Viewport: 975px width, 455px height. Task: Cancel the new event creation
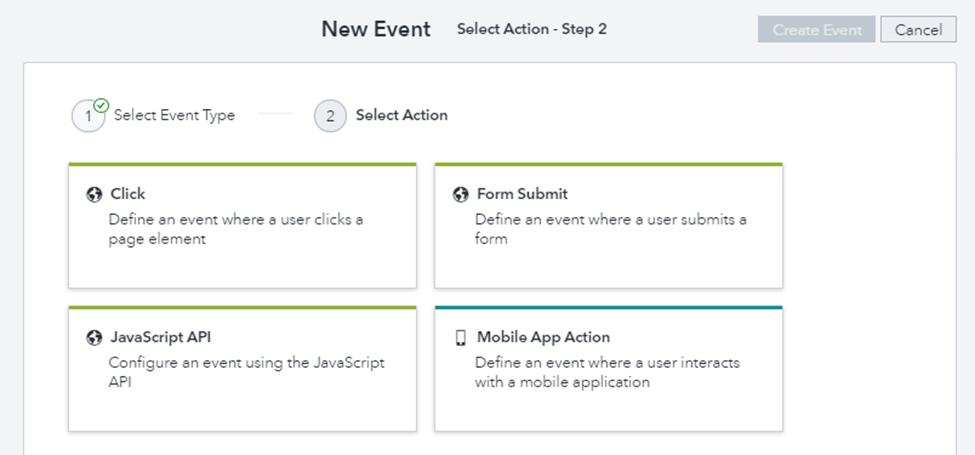(x=918, y=30)
